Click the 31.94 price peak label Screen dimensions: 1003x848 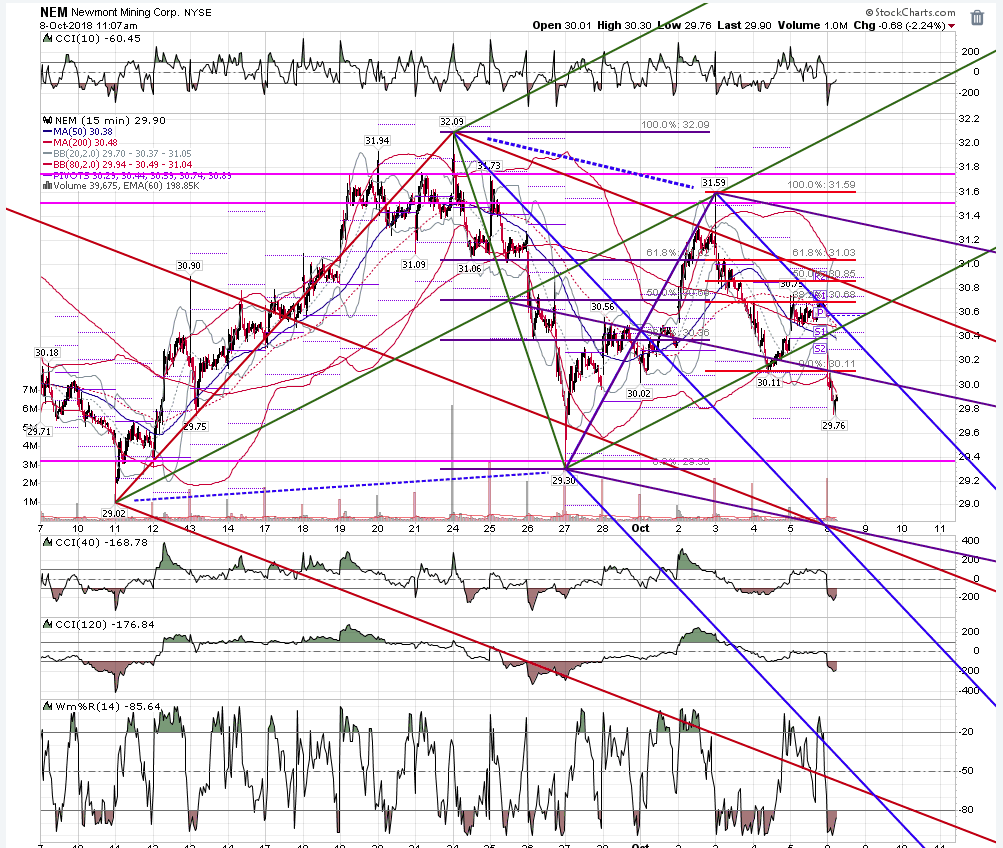click(377, 140)
